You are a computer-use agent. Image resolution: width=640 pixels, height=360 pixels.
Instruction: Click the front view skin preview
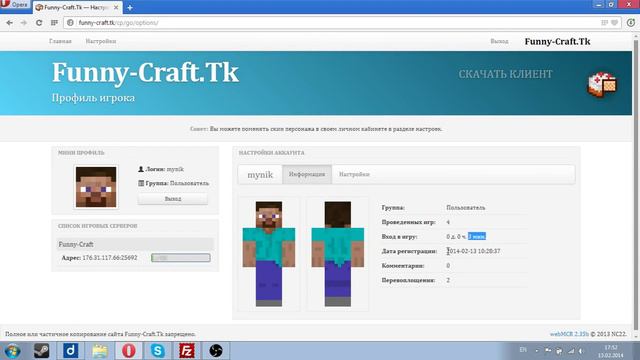tap(269, 253)
